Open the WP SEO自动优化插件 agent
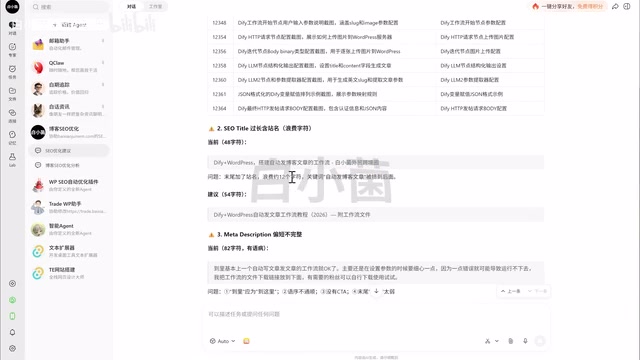Screen dimensions: 640x360 pyautogui.click(x=69, y=185)
